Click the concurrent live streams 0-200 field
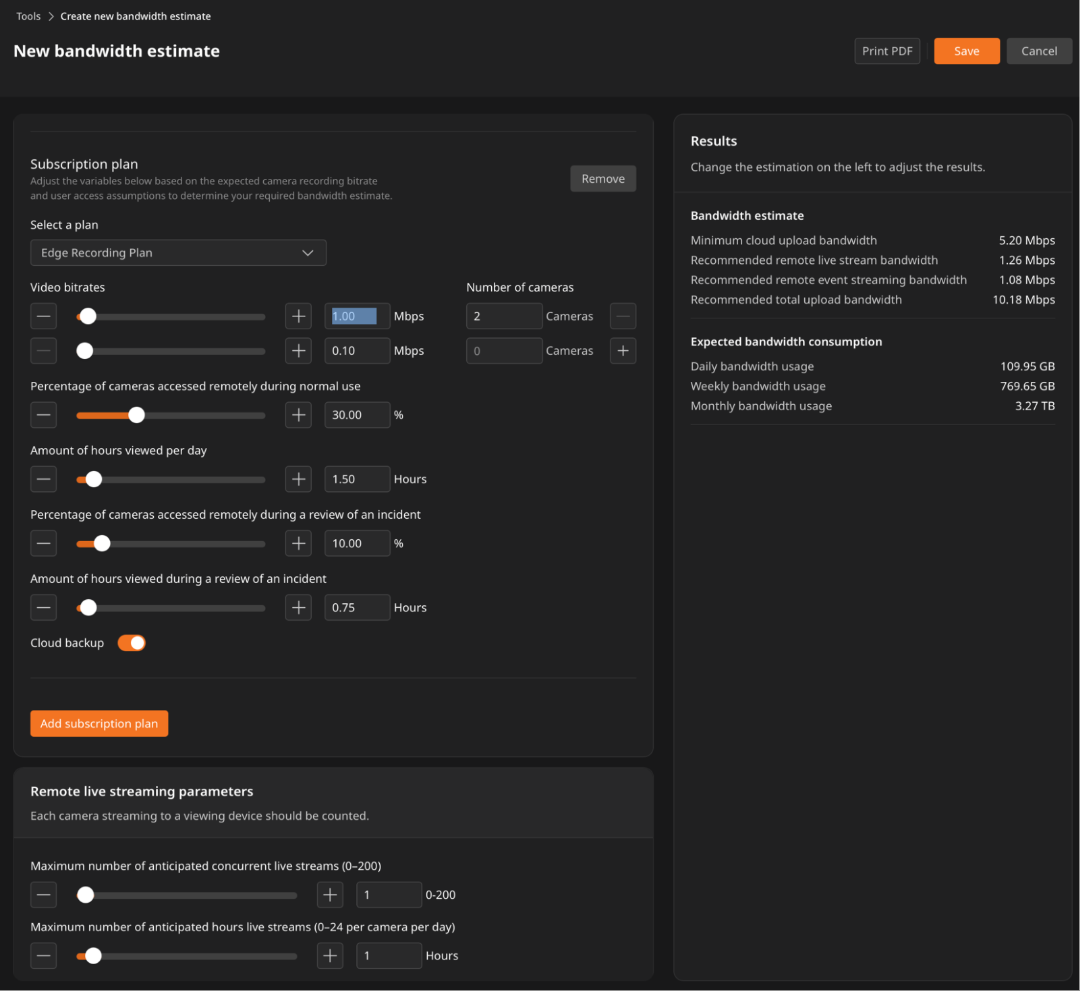 388,895
